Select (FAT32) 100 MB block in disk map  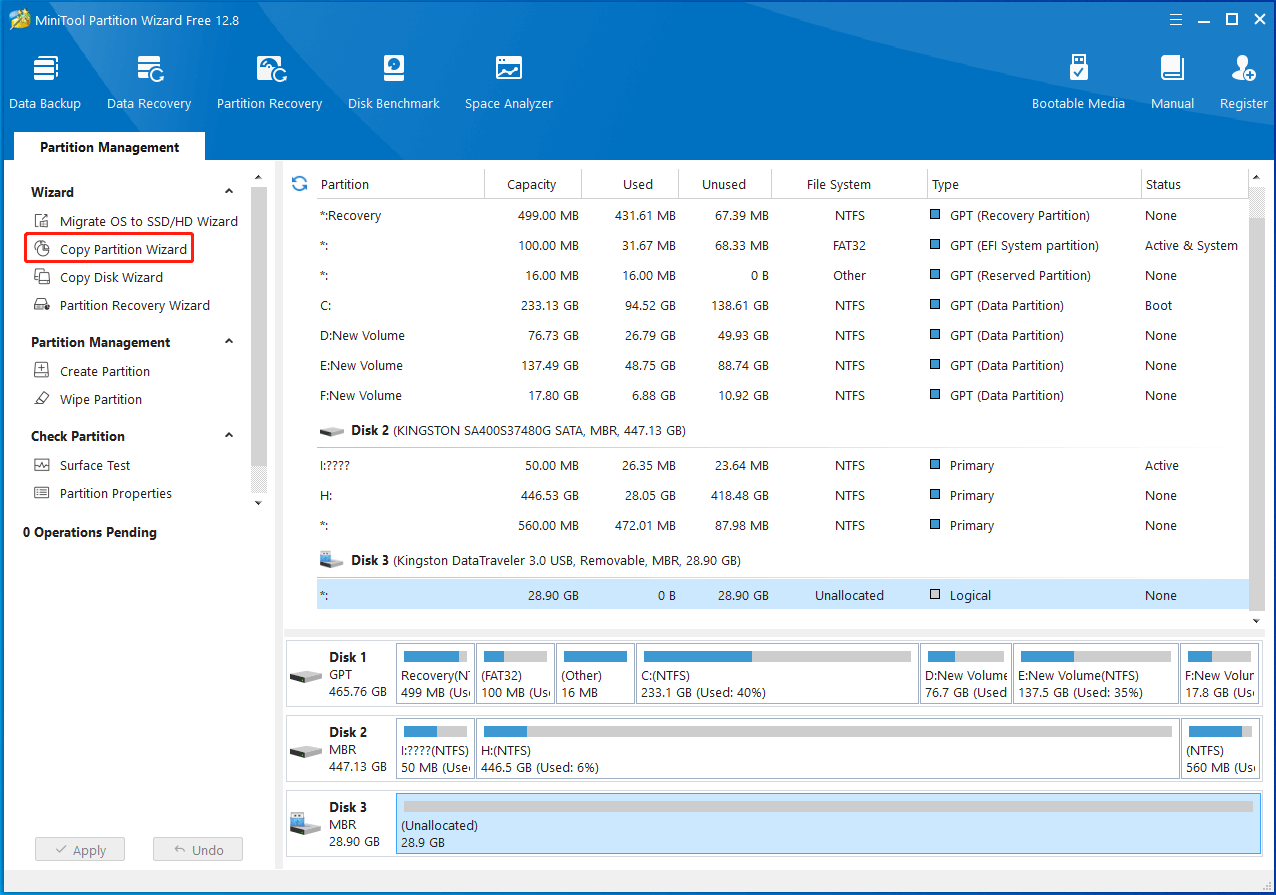(x=515, y=674)
